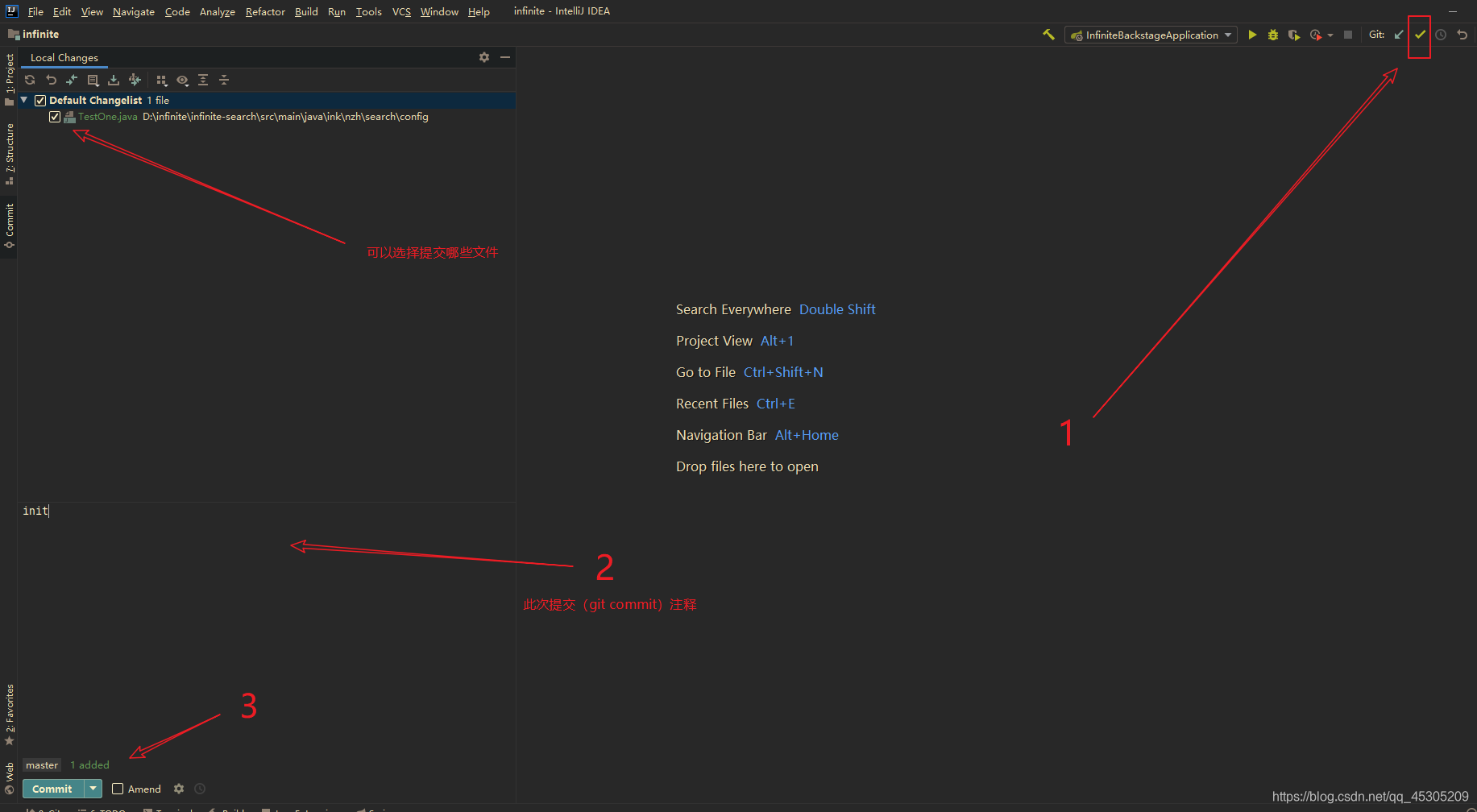Open the changelists dropdown icon in toolbar
This screenshot has width=1477, height=812.
click(x=93, y=80)
